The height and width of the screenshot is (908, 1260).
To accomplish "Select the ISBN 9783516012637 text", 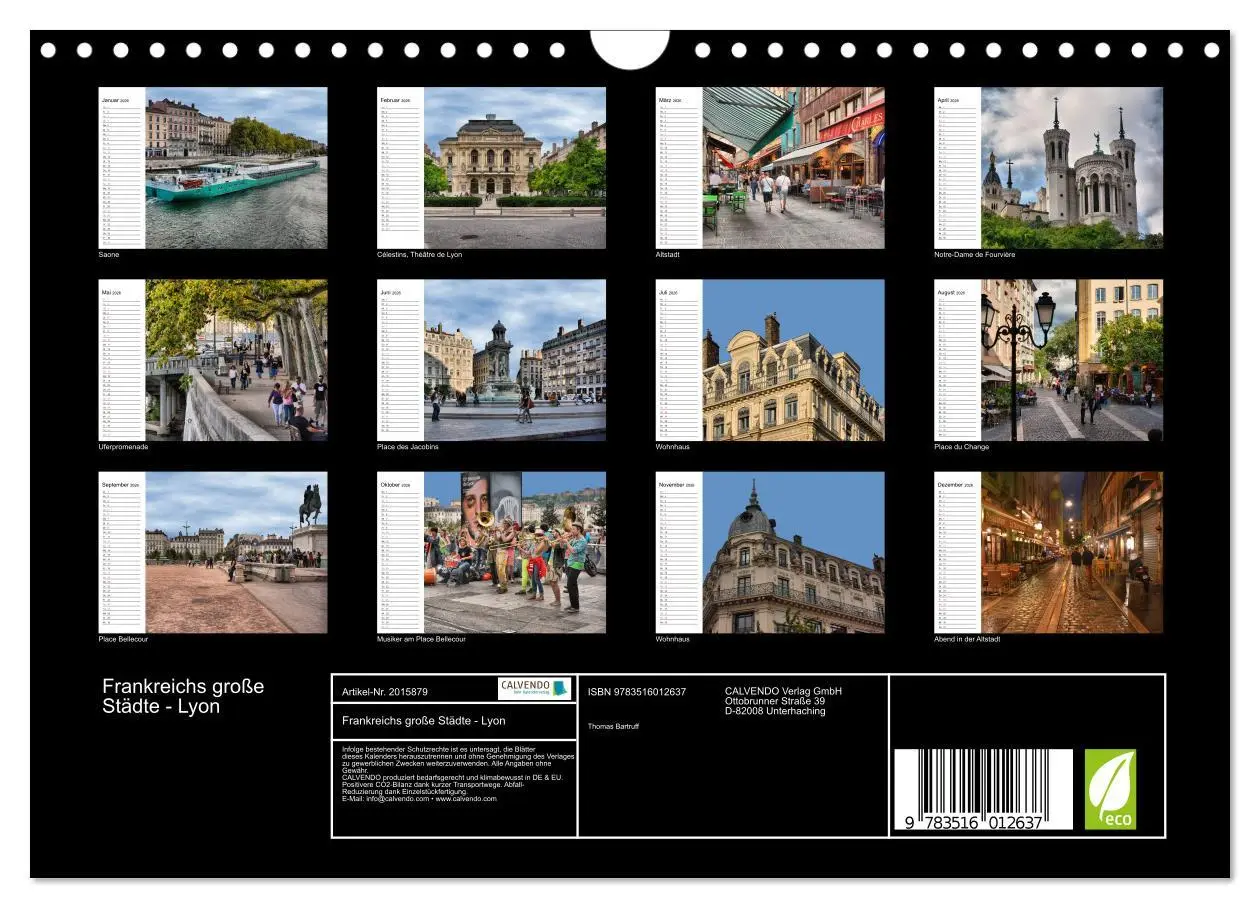I will 637,692.
